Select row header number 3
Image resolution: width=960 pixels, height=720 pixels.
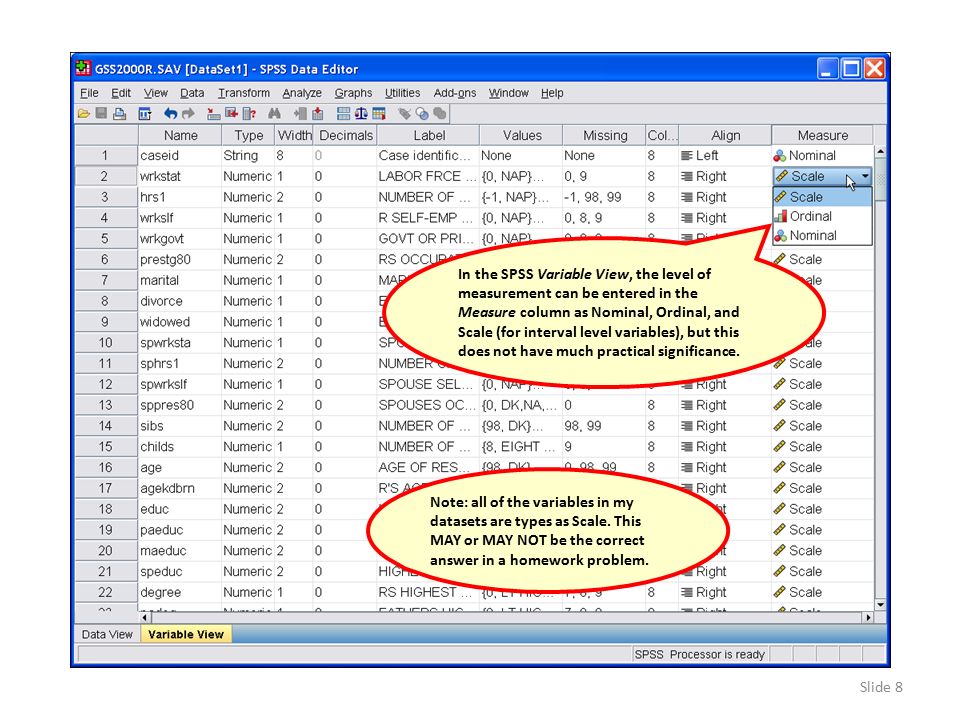point(105,197)
